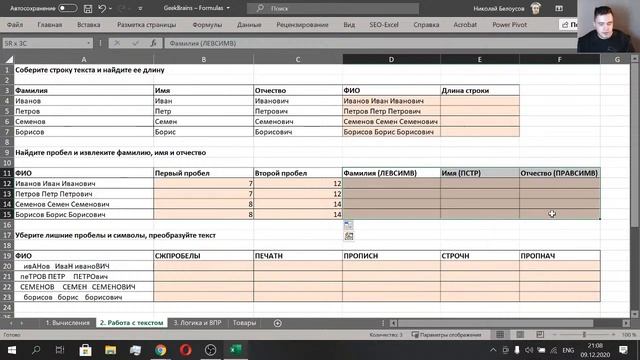Click the Search box in the title bar
This screenshot has width=640, height=360.
[333, 8]
